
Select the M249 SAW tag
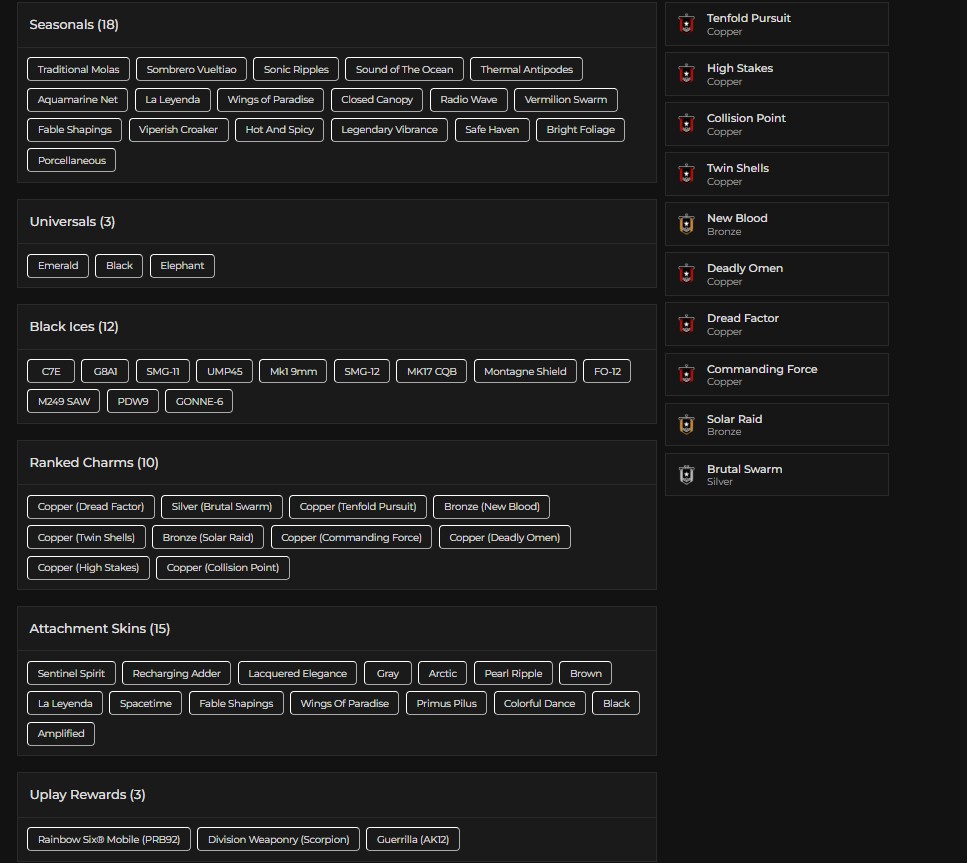coord(64,402)
